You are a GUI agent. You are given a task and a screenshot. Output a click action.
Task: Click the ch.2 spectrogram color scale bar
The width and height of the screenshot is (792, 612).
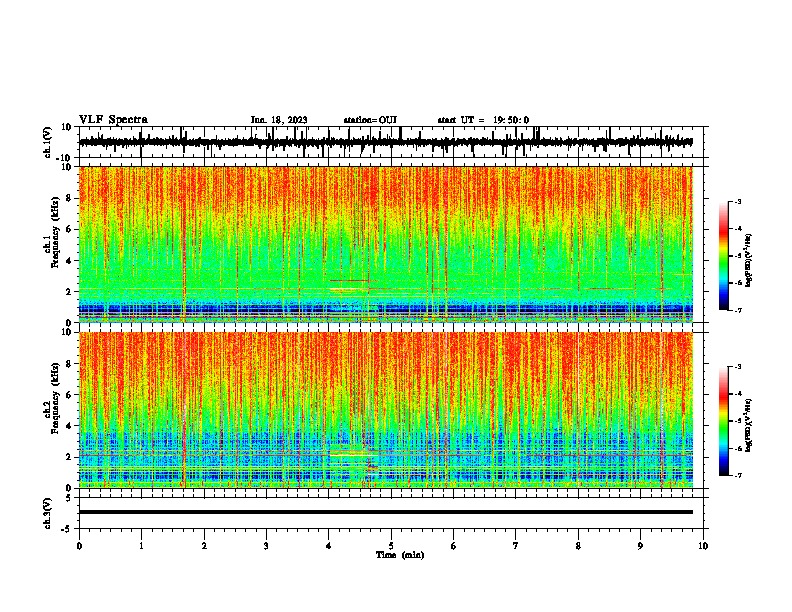click(x=724, y=421)
